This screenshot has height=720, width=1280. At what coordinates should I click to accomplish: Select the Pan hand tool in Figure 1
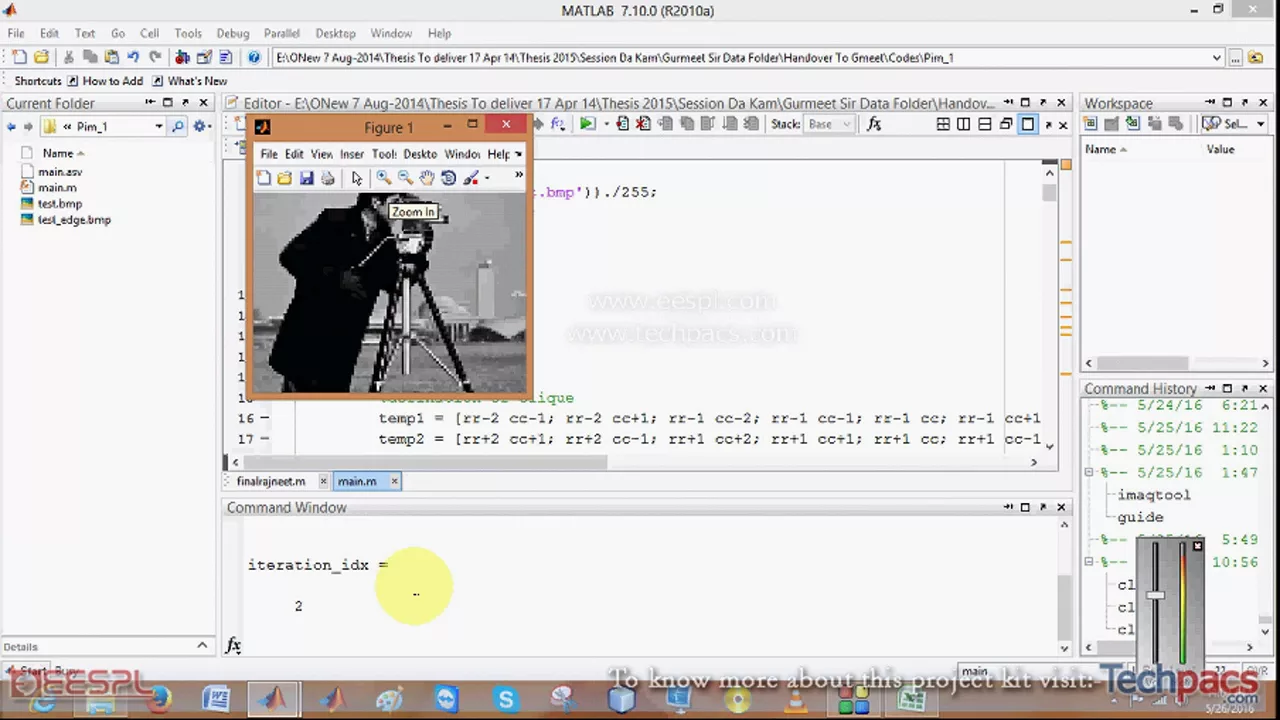click(427, 178)
